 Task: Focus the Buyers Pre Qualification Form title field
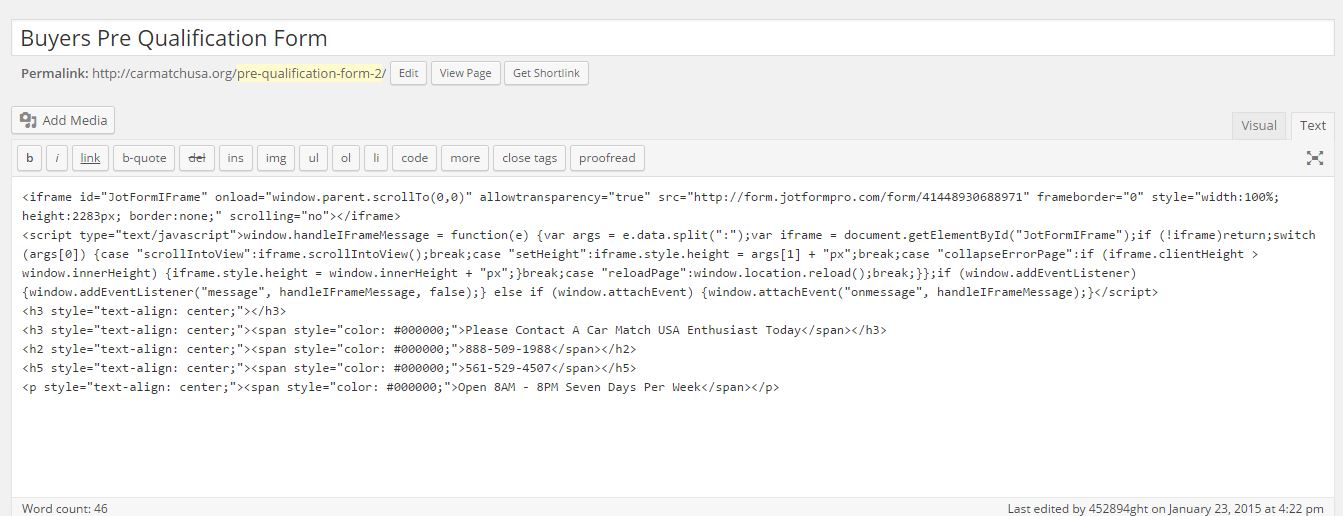coord(671,39)
